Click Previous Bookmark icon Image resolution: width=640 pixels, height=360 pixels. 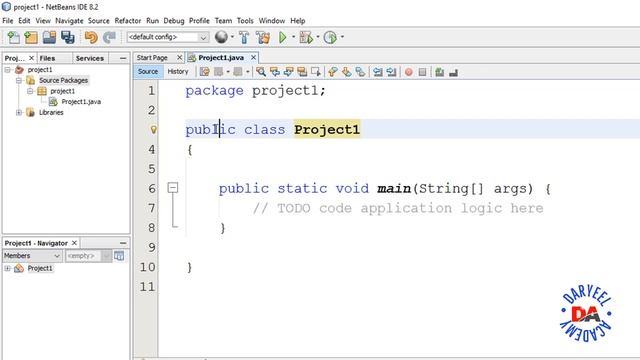pyautogui.click(x=333, y=72)
